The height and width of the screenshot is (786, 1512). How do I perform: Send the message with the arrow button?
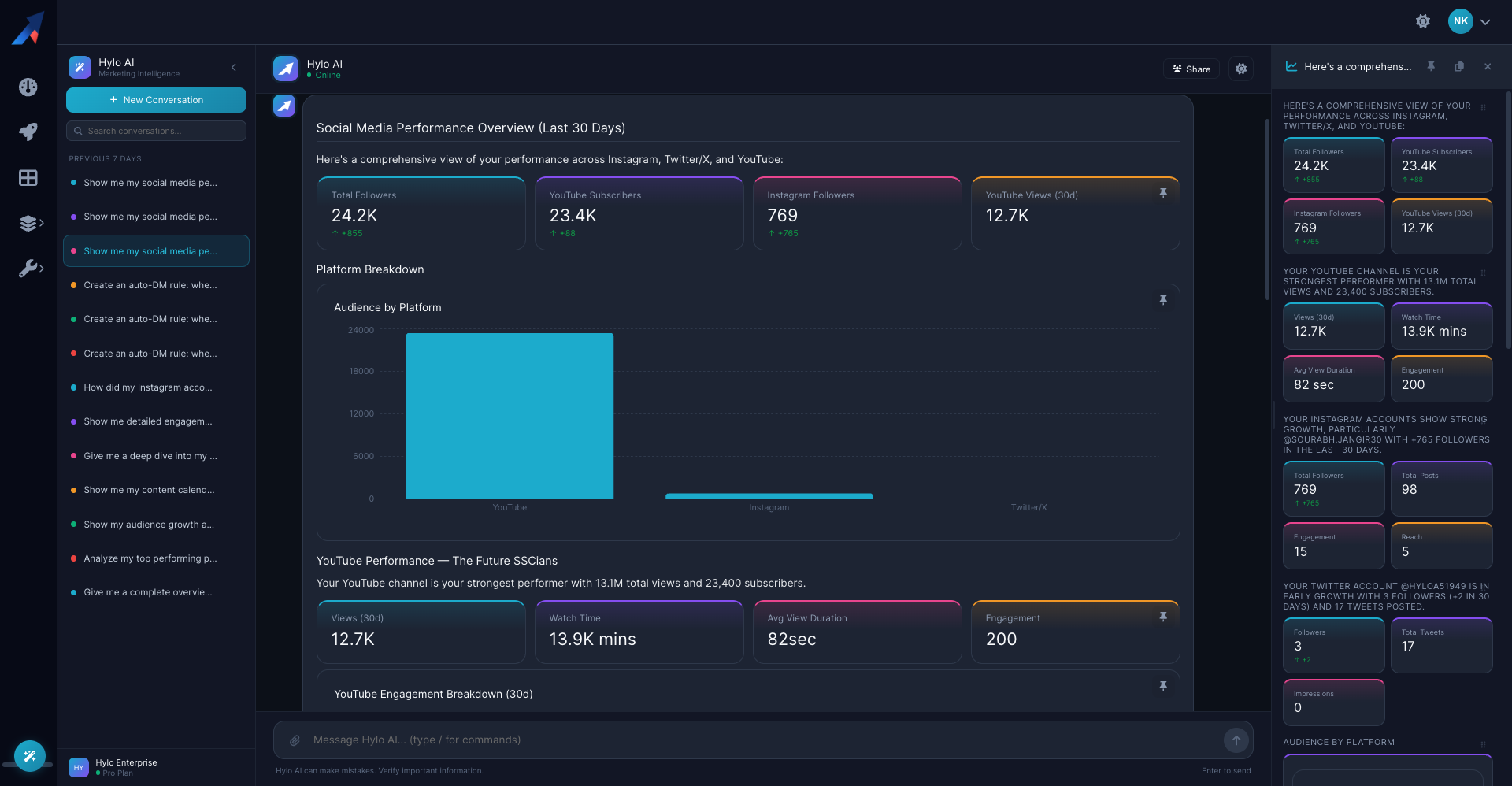(x=1236, y=740)
